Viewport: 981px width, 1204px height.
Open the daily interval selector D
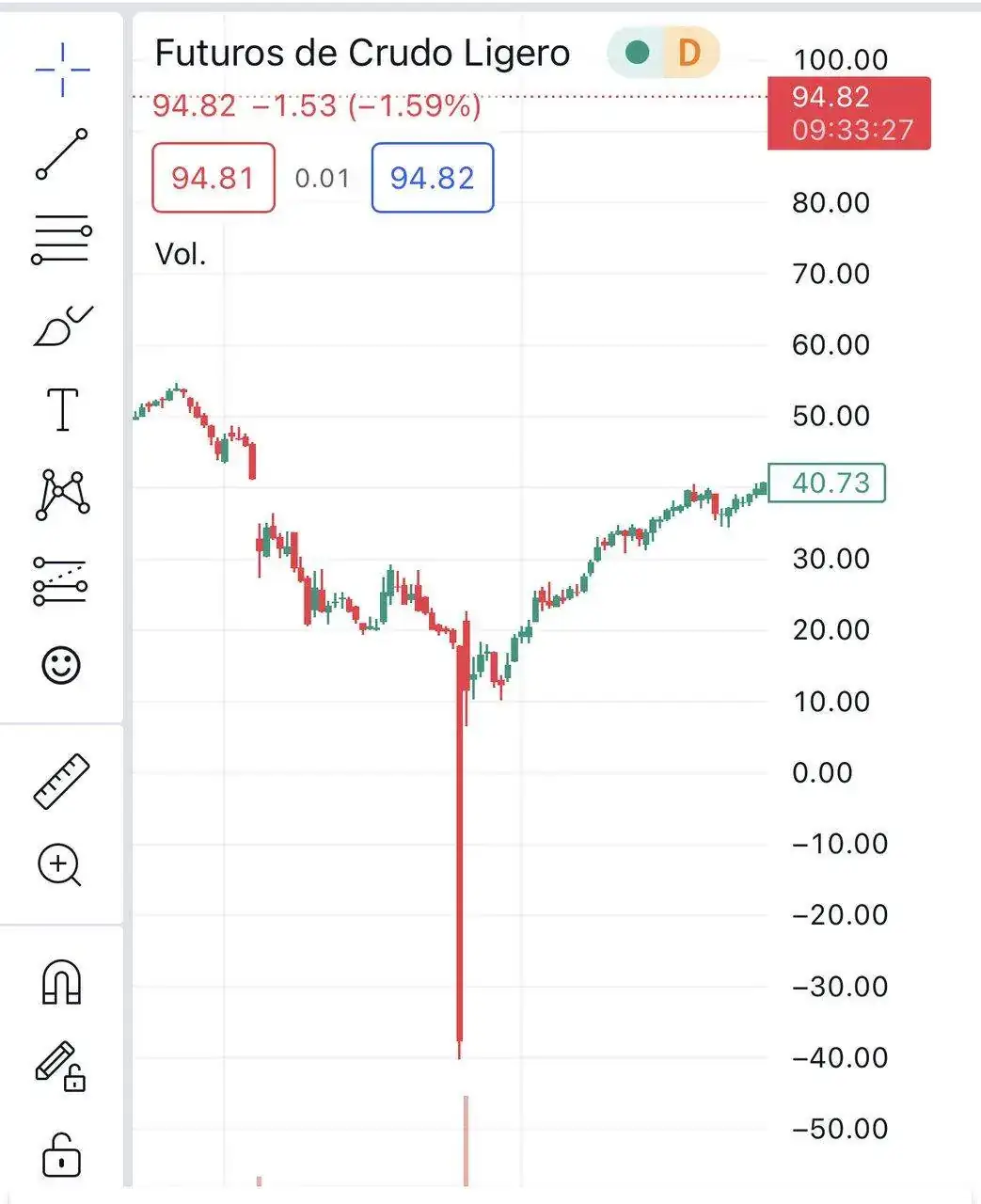(689, 53)
